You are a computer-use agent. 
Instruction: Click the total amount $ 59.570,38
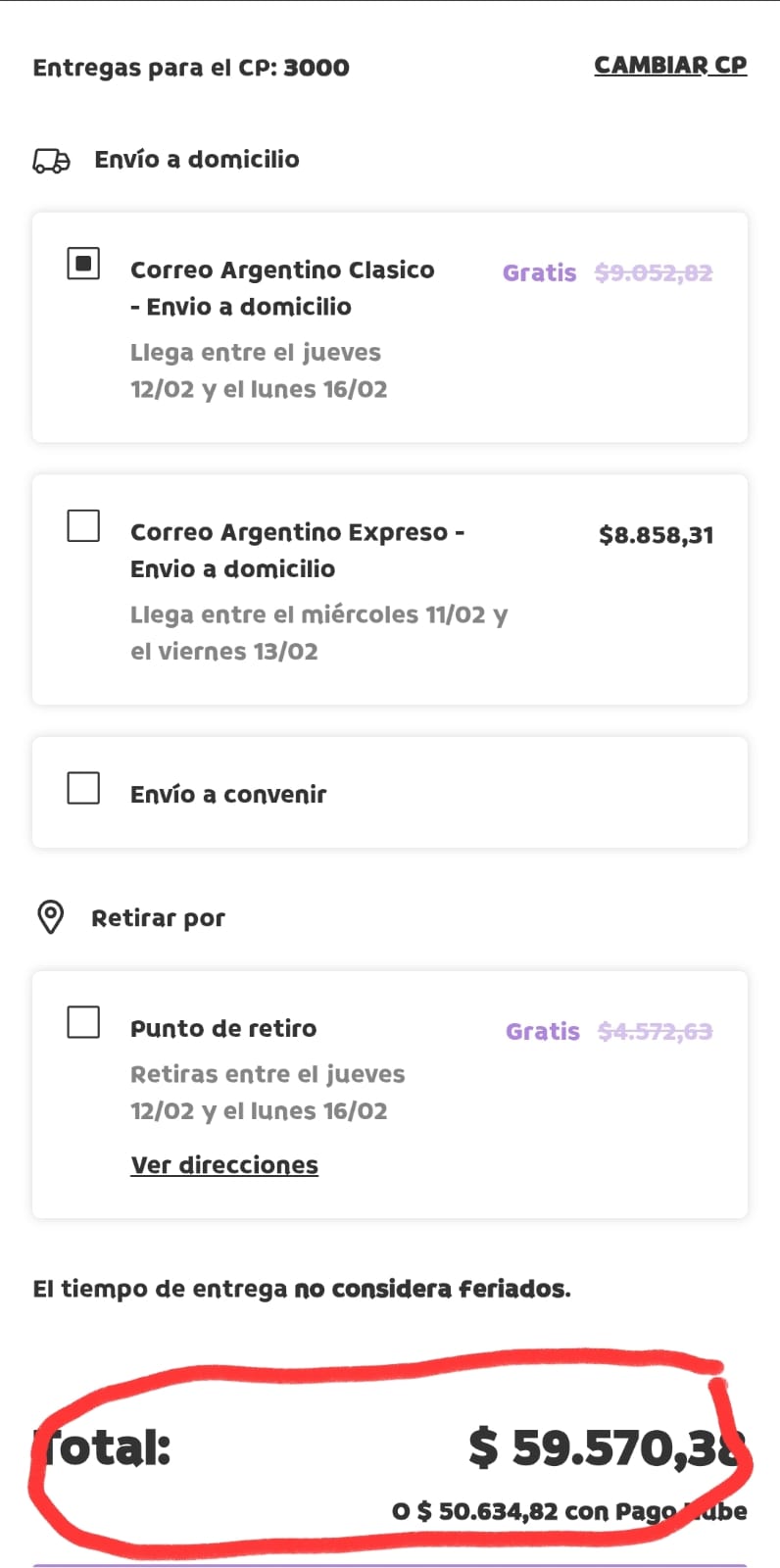[606, 1447]
